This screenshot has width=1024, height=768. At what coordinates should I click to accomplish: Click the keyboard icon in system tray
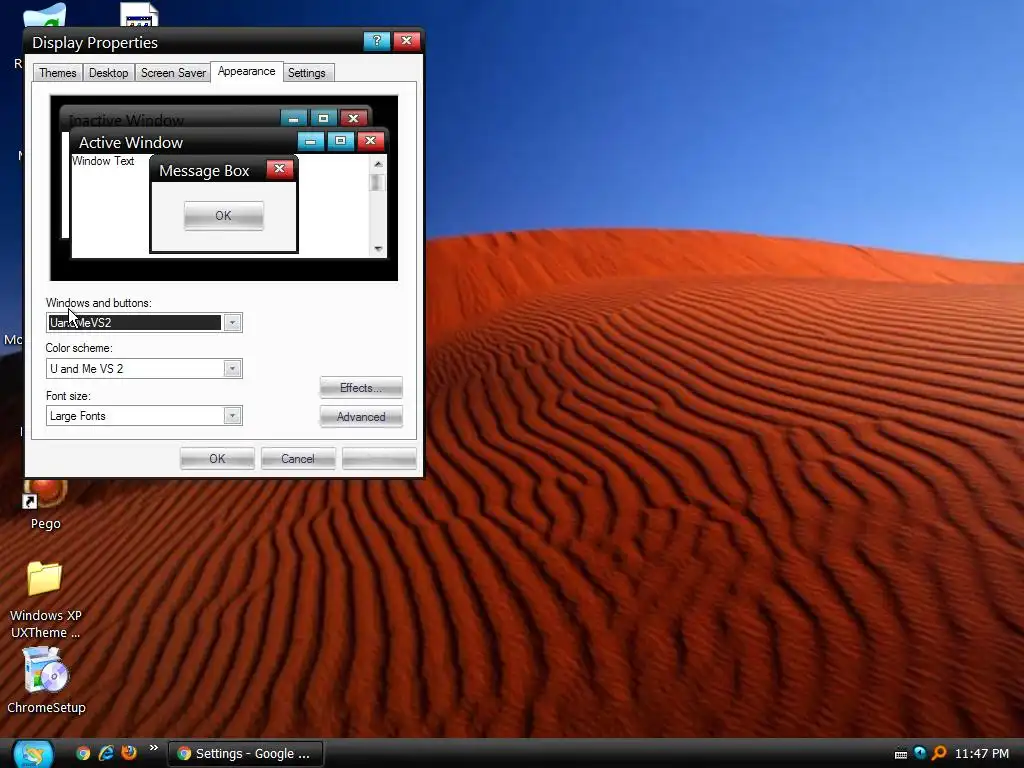tap(901, 754)
